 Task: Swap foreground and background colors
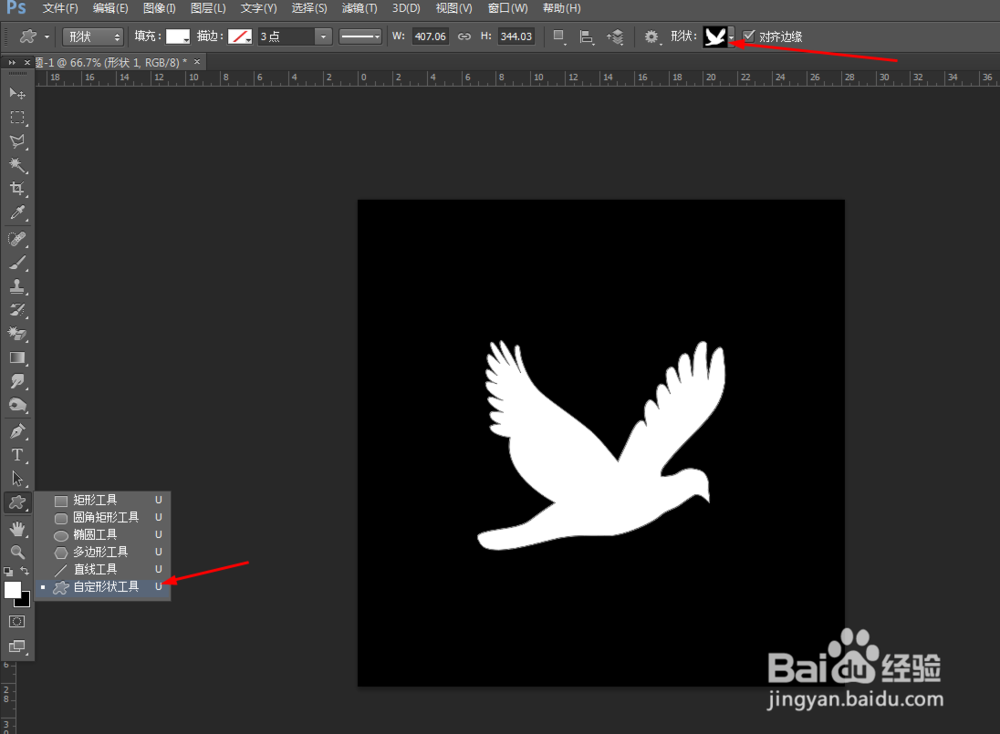(25, 571)
